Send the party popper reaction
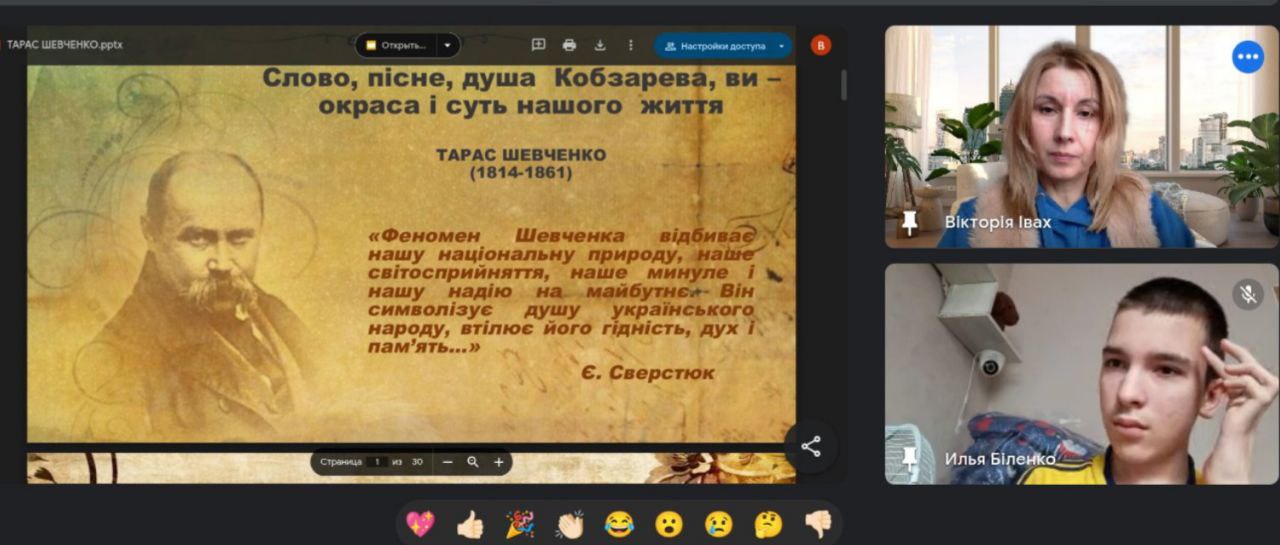1280x545 pixels. [x=520, y=524]
